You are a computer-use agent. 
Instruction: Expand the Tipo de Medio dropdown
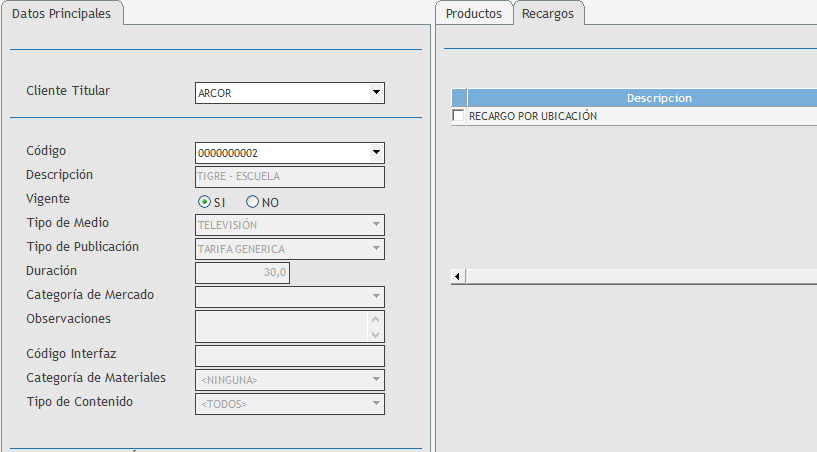pyautogui.click(x=376, y=225)
